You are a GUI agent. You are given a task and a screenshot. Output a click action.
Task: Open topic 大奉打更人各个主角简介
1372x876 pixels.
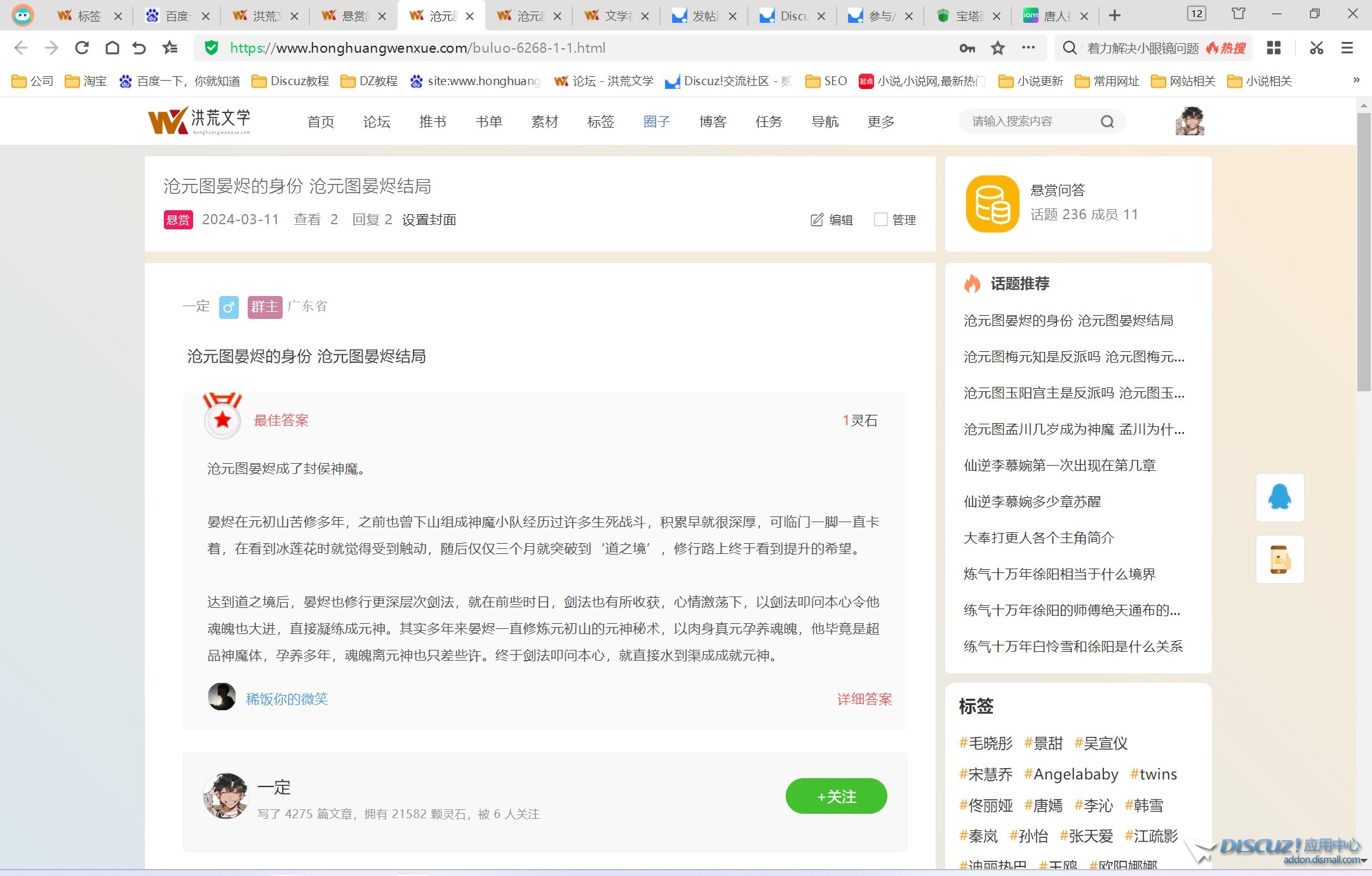tap(1039, 538)
